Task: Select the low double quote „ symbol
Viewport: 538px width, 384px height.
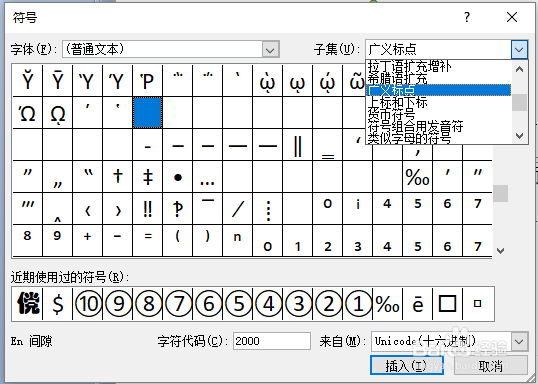Action: (58, 177)
